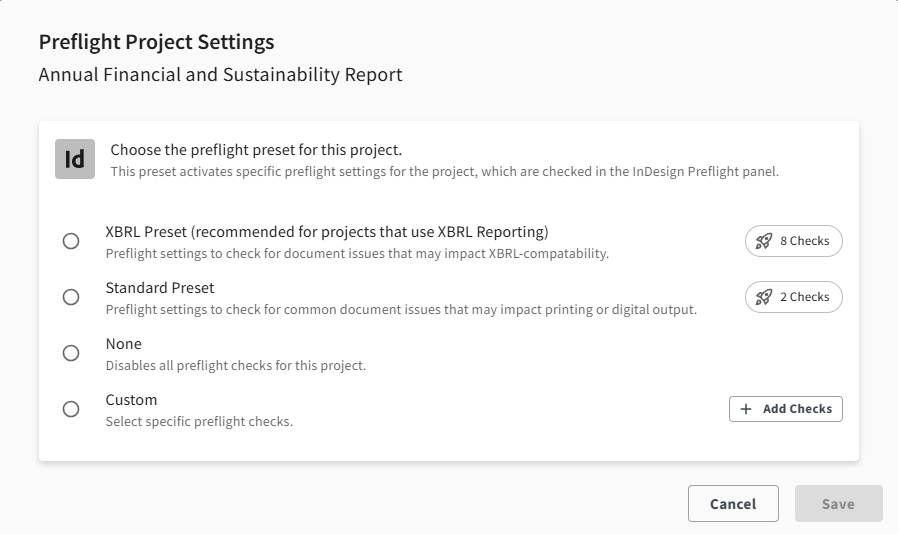Screen dimensions: 898x534
Task: Click the "Disables all preflight checks" description
Action: click(x=236, y=366)
